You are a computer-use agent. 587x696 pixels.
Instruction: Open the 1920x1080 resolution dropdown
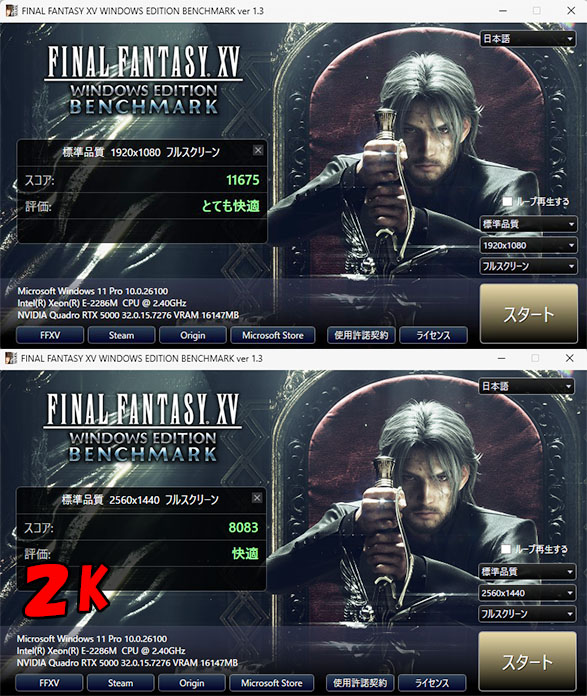coord(528,245)
